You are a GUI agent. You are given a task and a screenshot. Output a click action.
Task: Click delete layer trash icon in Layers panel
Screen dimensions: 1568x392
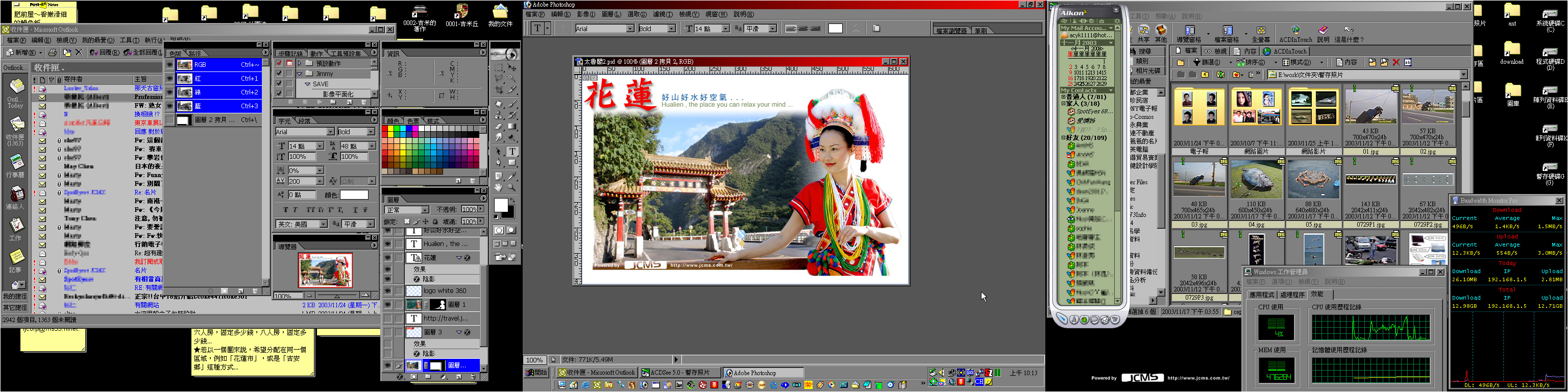point(472,377)
